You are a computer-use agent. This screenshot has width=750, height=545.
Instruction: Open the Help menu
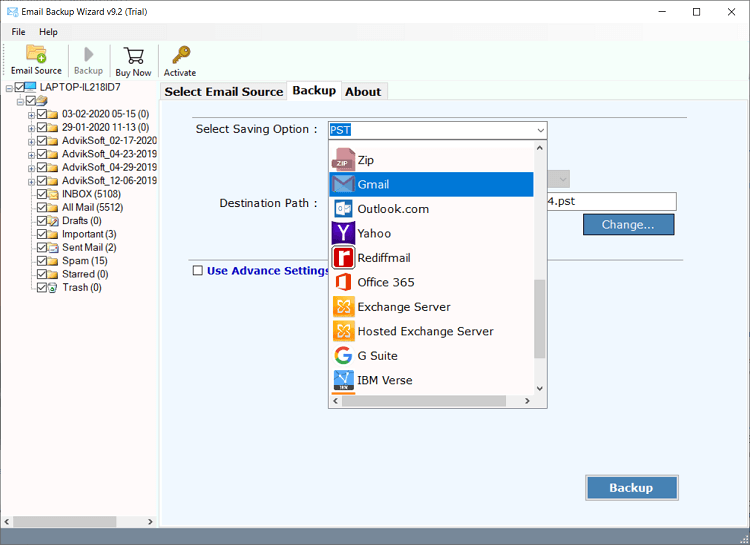point(48,32)
